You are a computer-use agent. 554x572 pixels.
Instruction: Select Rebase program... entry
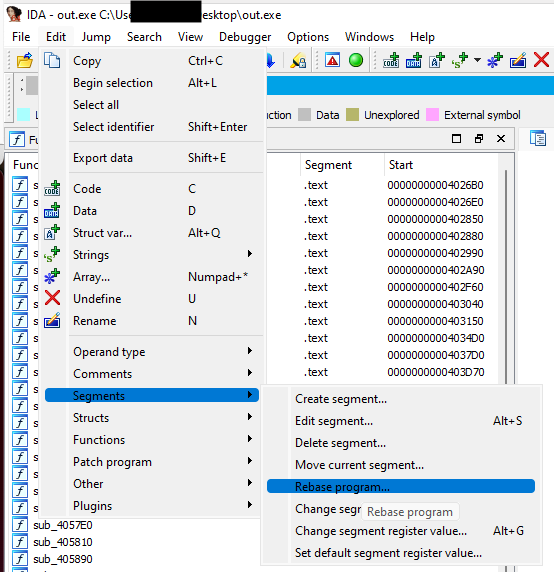pos(401,486)
